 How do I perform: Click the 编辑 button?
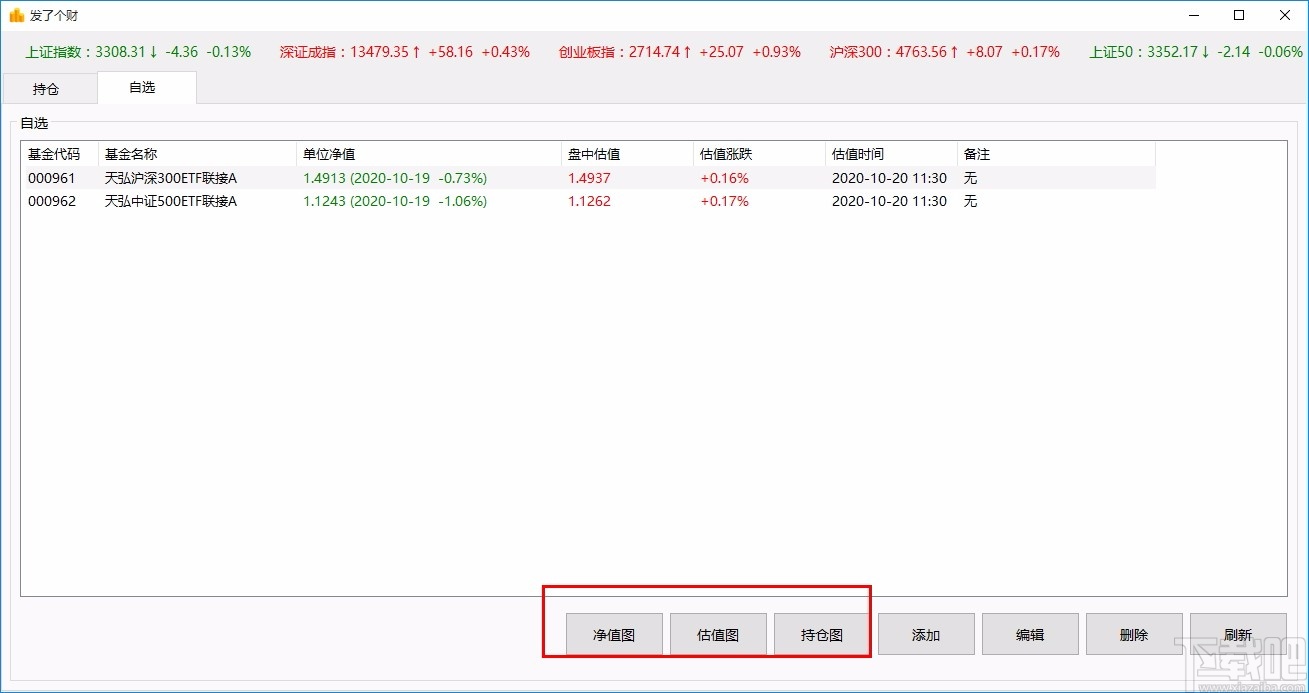1030,633
